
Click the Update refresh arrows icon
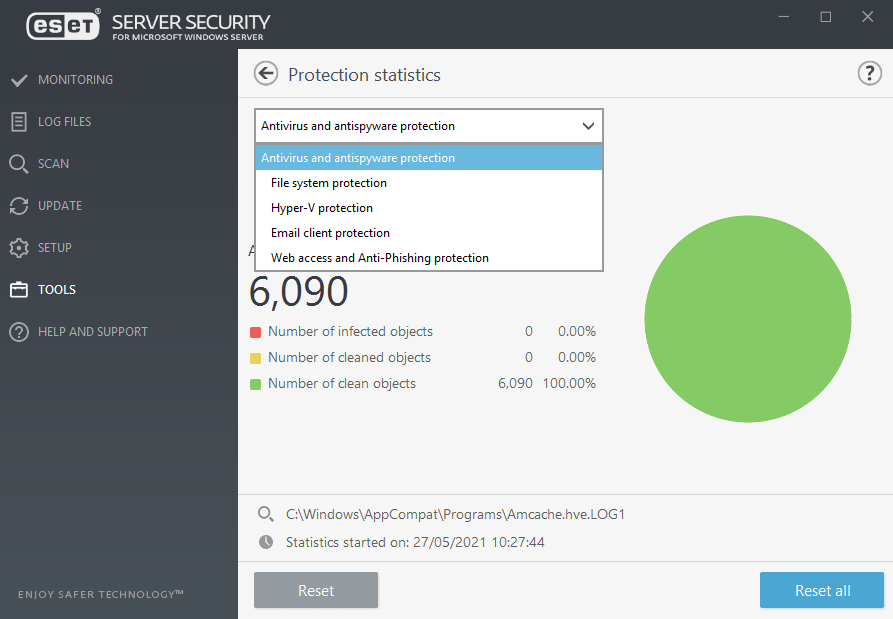[x=19, y=206]
